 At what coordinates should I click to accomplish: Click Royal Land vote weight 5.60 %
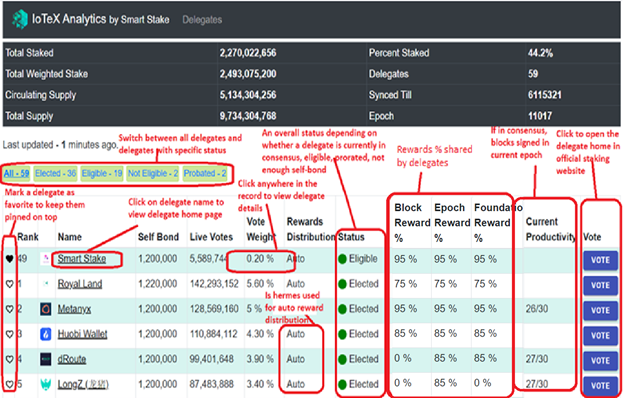[x=260, y=284]
